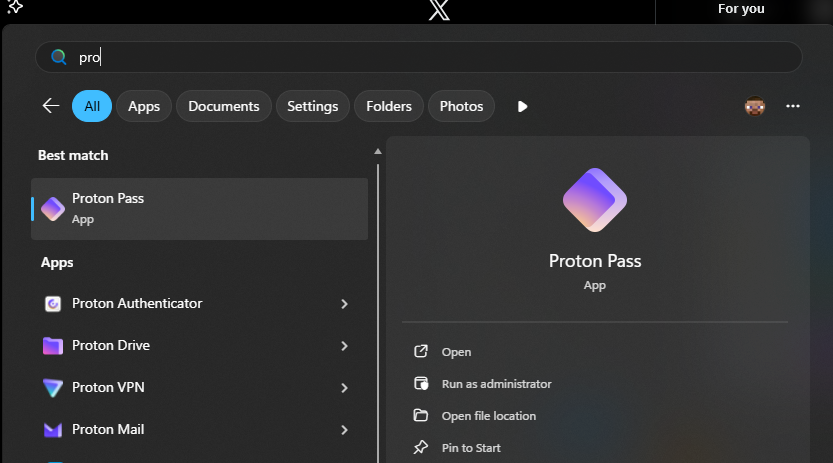
Task: Open Proton Drive from Apps list
Action: point(199,345)
